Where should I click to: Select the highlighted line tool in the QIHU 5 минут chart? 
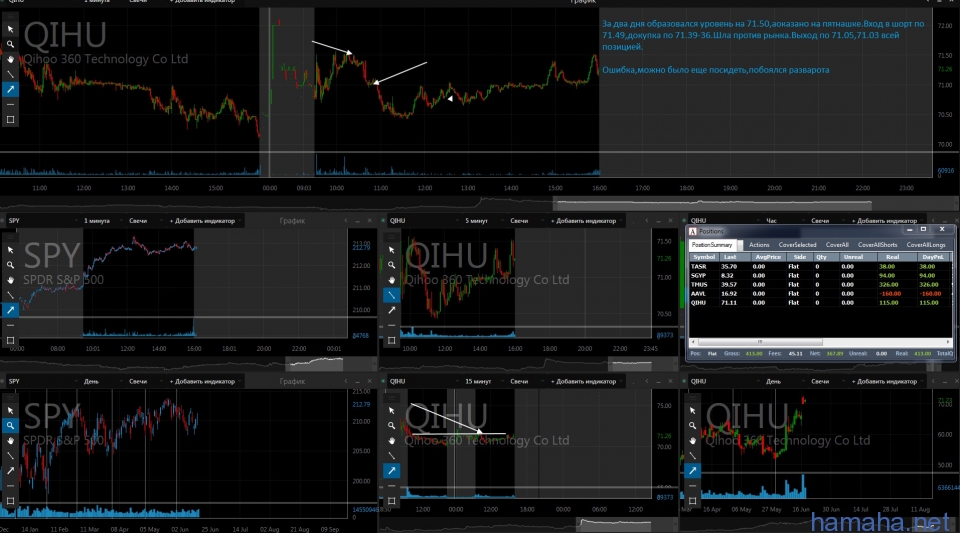tap(392, 295)
